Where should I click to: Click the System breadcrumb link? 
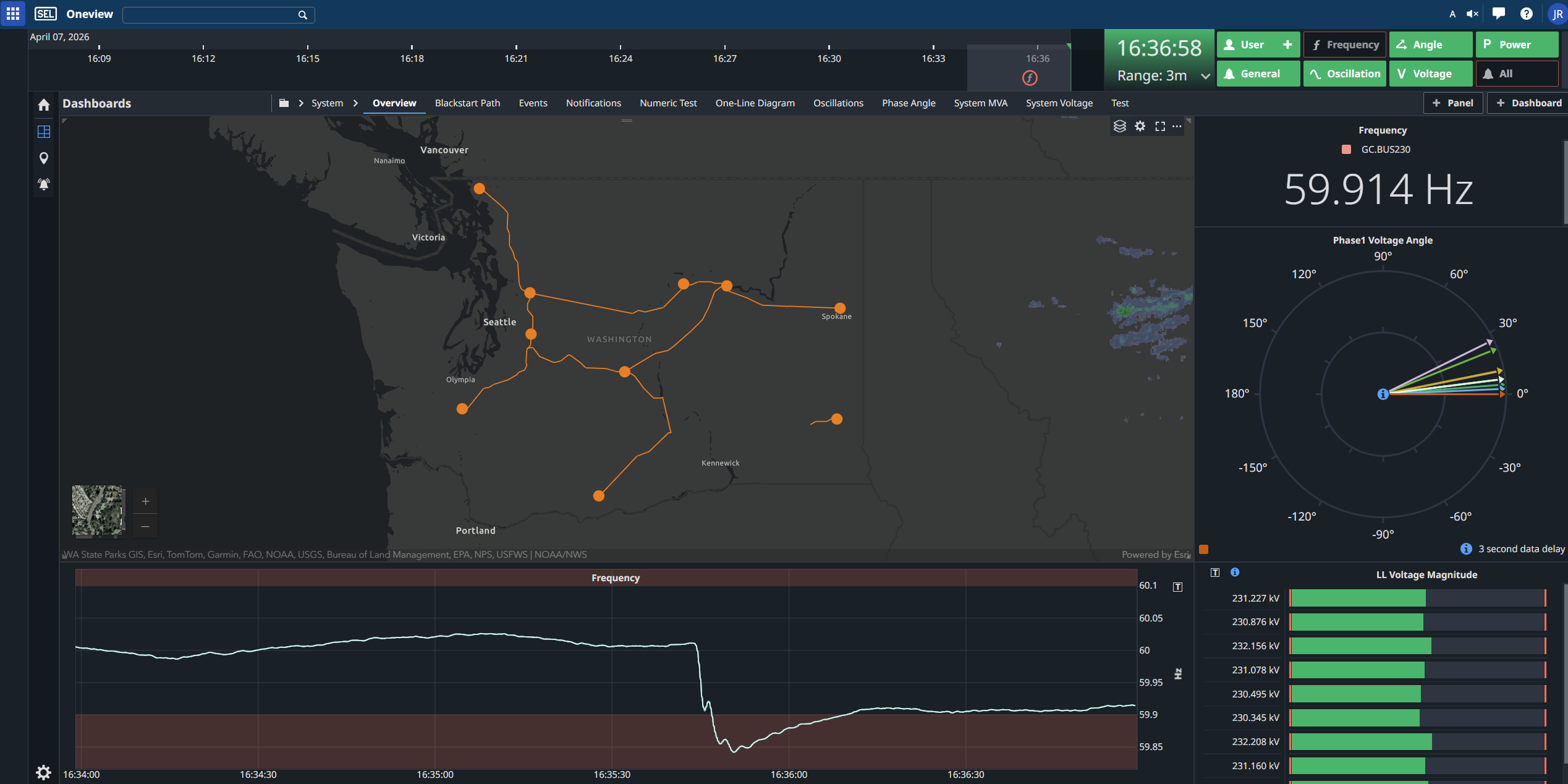(327, 103)
